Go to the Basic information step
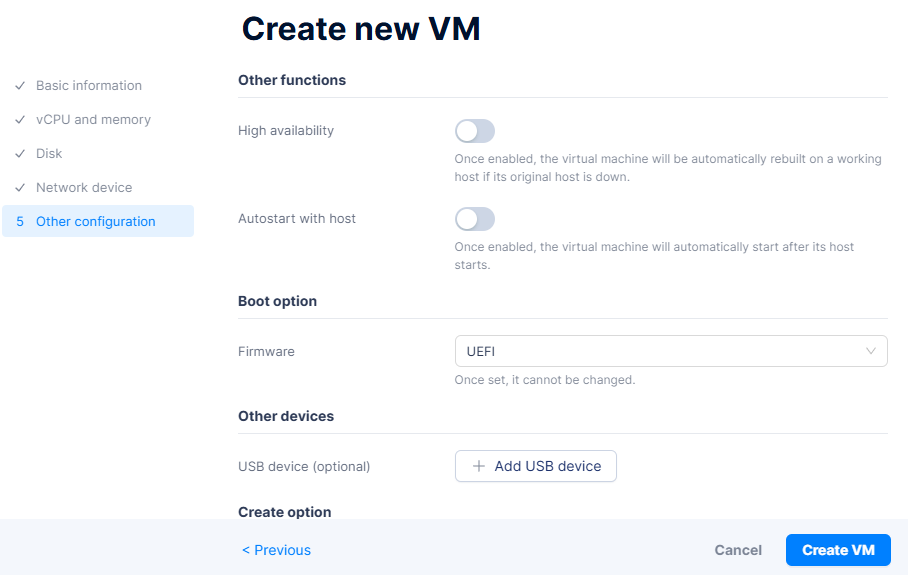Image resolution: width=908 pixels, height=575 pixels. [x=89, y=86]
